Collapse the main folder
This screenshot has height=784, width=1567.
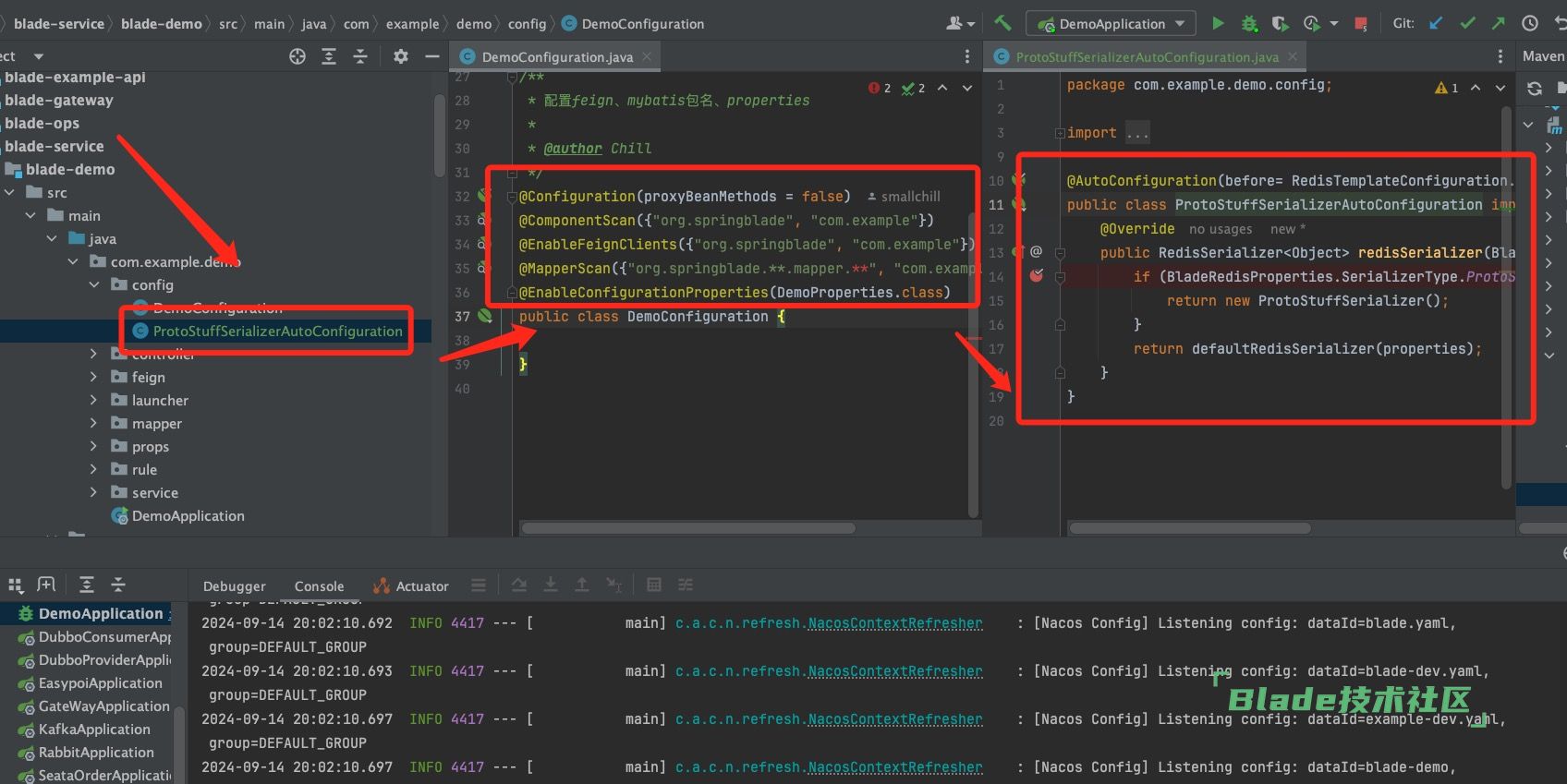[x=31, y=215]
